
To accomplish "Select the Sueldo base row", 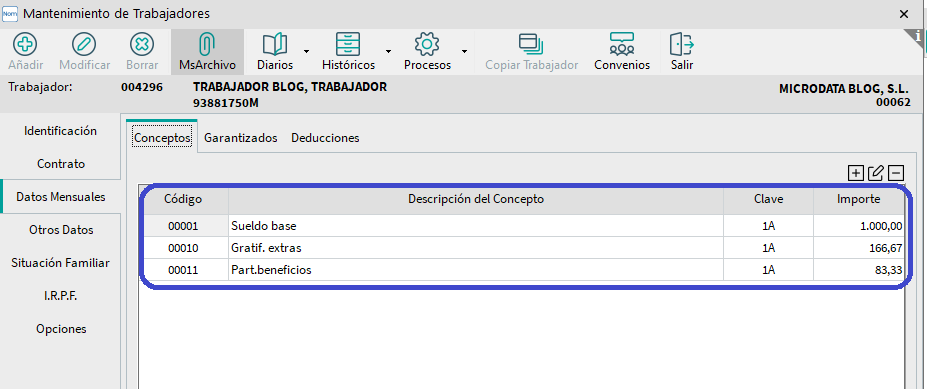I will (x=522, y=226).
